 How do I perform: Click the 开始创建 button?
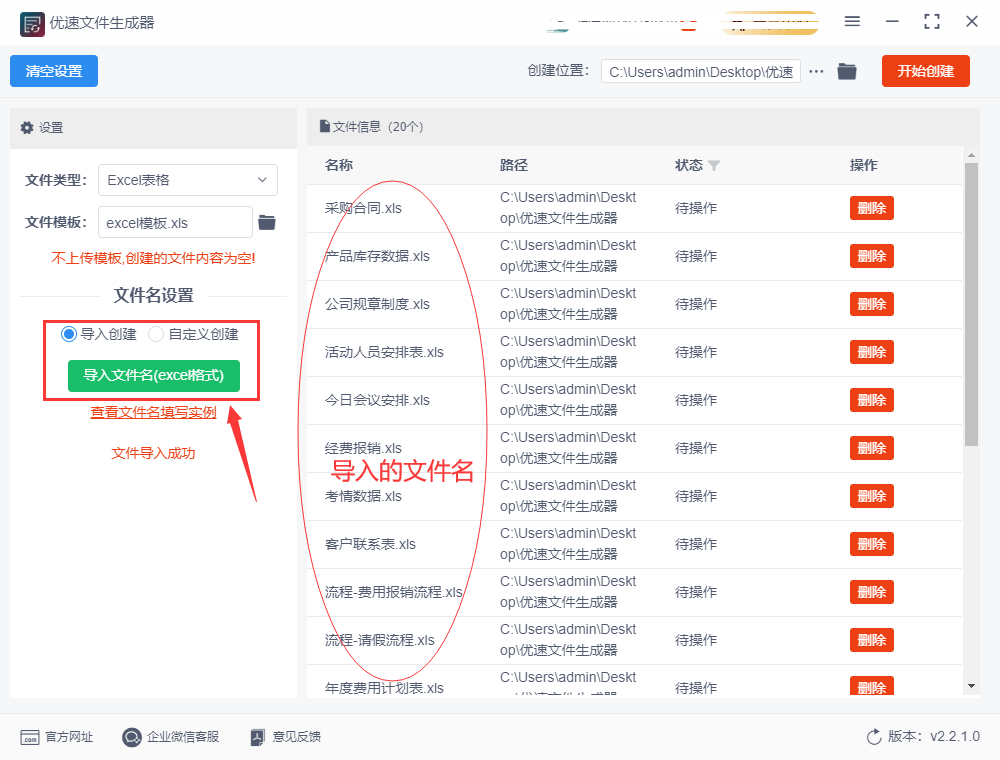(x=925, y=71)
